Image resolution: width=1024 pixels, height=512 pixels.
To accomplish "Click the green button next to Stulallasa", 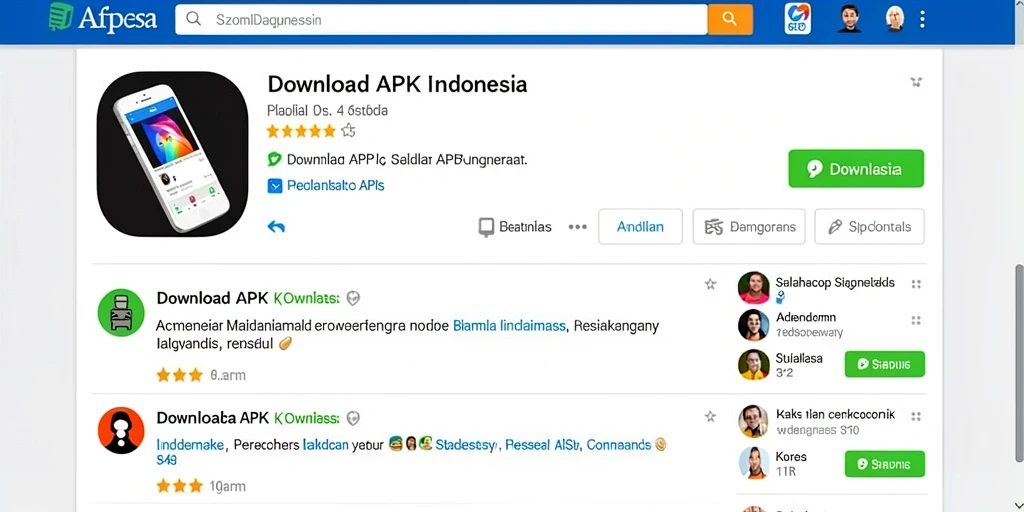I will pyautogui.click(x=884, y=364).
